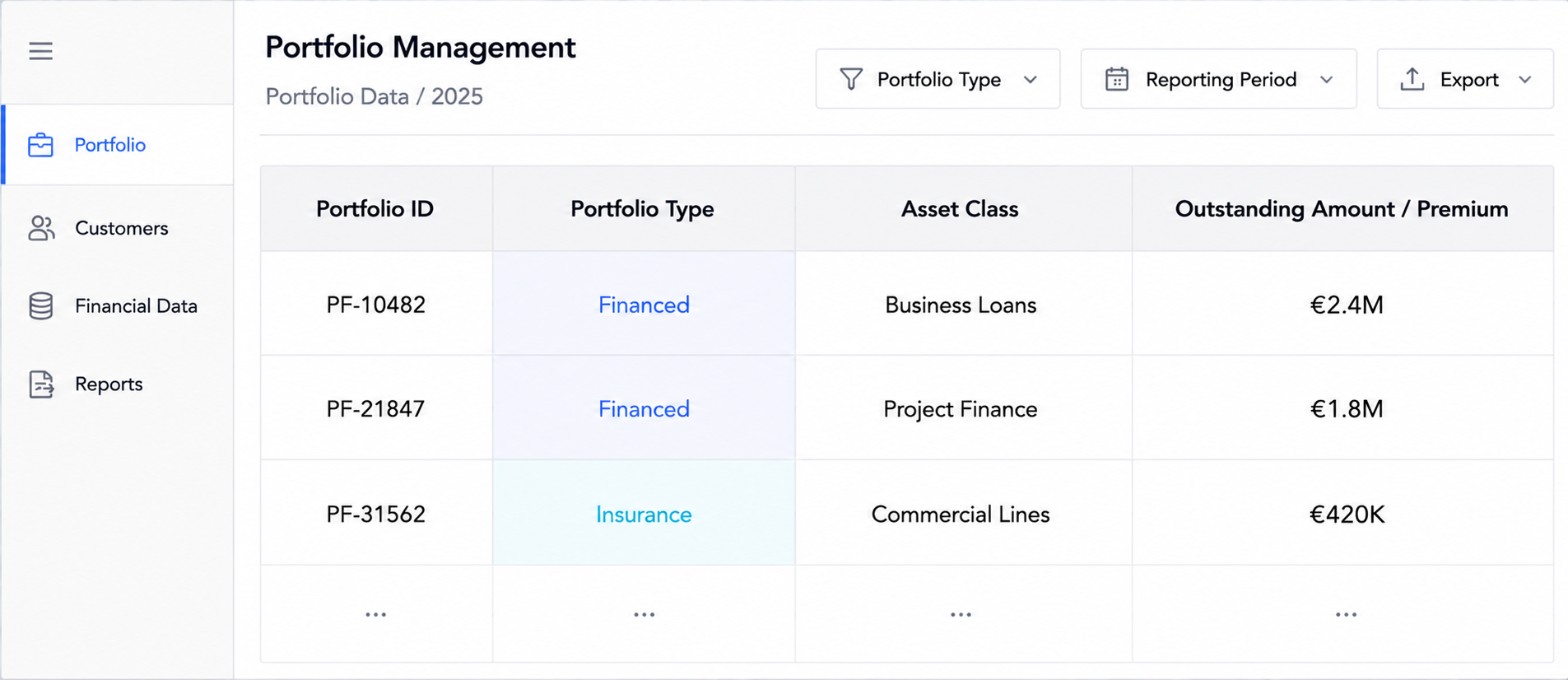
Task: Click the calendar icon in Reporting Period
Action: [x=1117, y=79]
